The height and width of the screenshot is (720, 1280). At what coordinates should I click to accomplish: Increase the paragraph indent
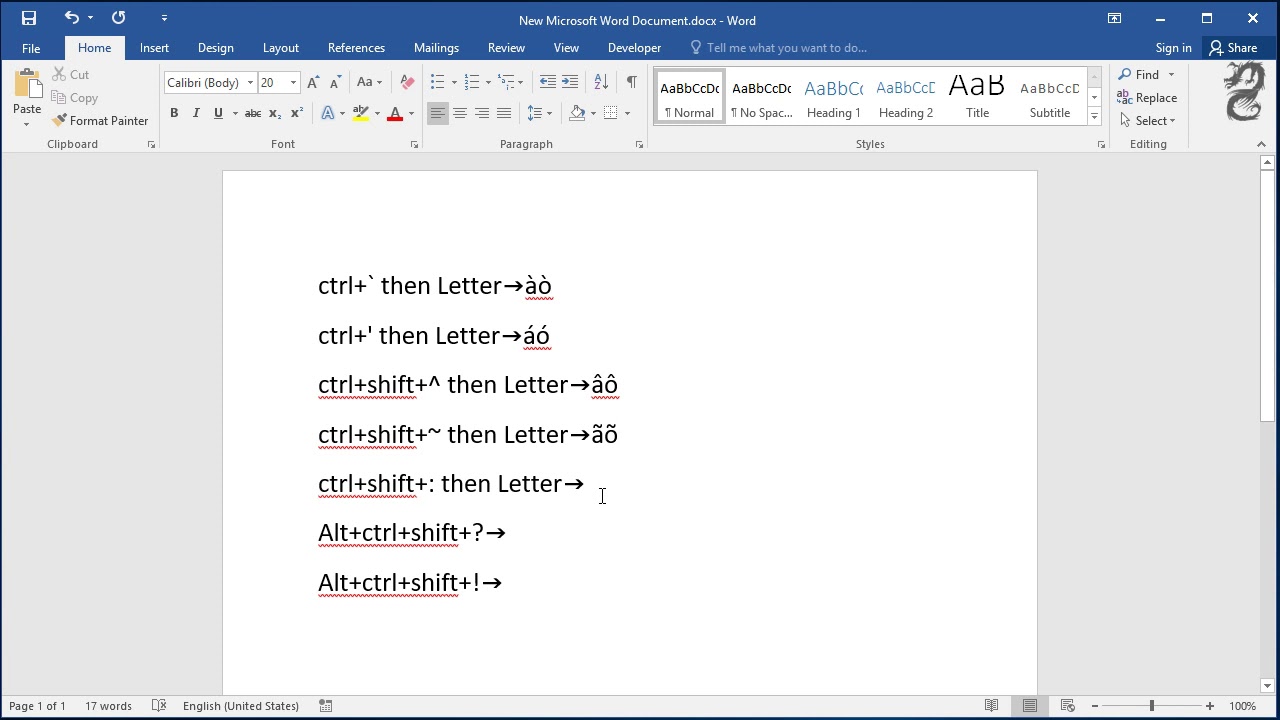coord(570,83)
